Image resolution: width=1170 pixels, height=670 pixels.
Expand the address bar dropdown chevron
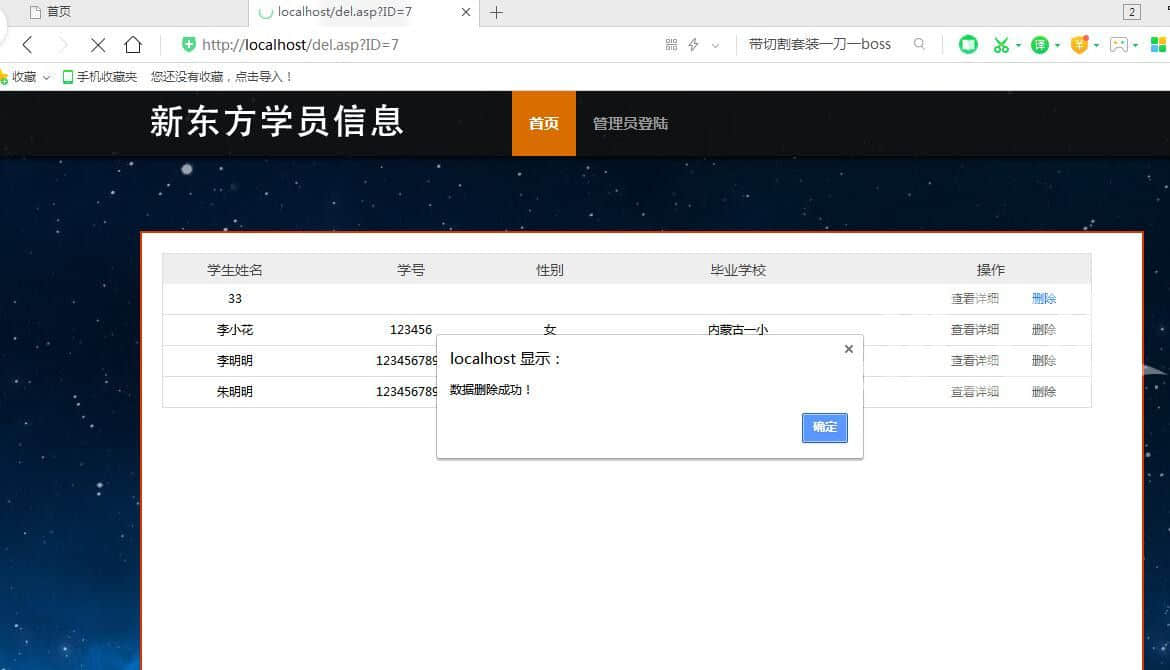(715, 45)
